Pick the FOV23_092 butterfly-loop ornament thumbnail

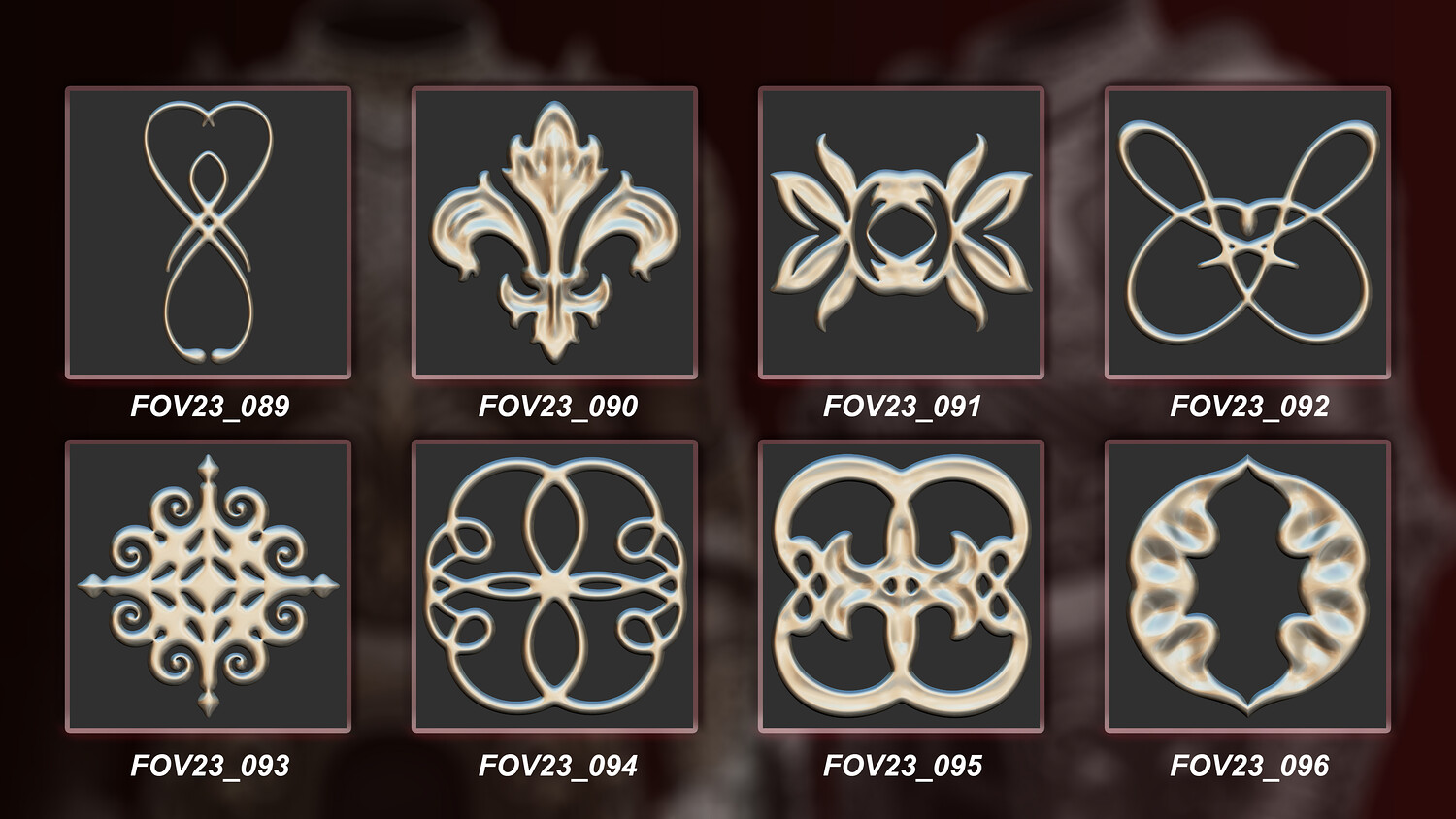tap(1247, 233)
